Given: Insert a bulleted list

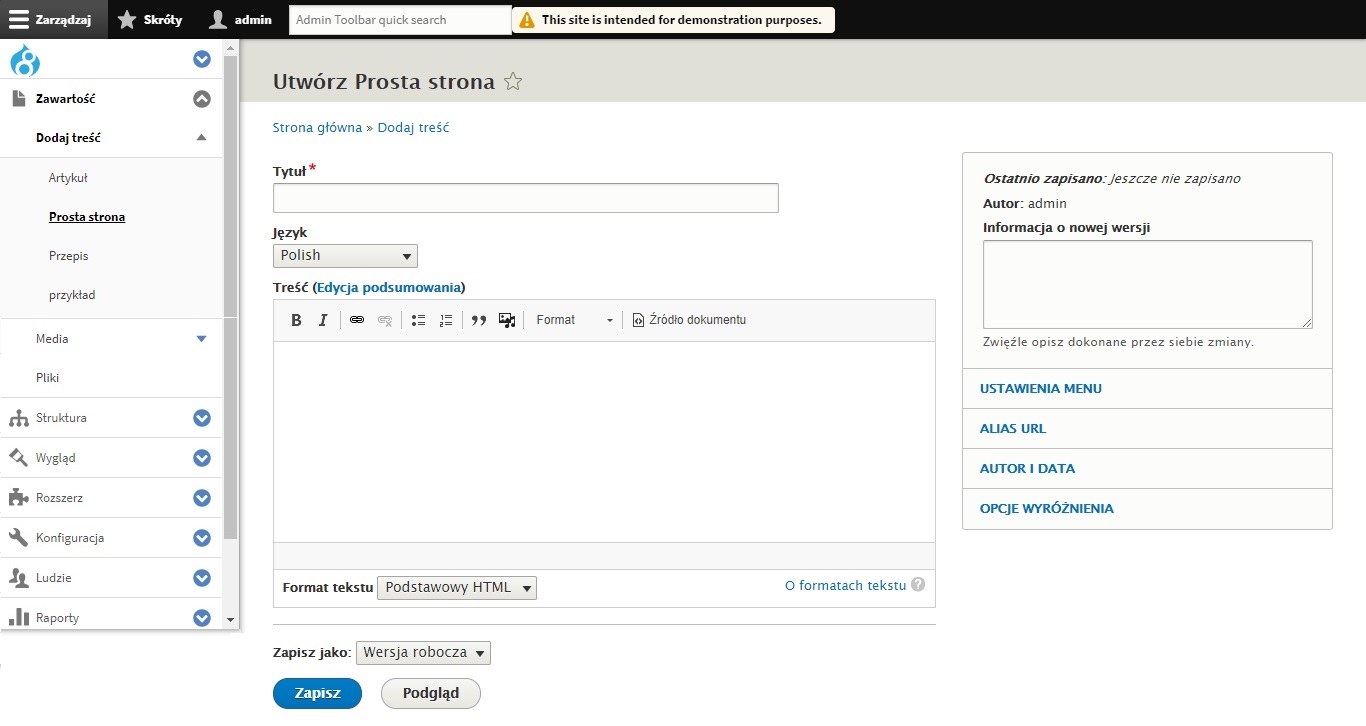Looking at the screenshot, I should click(419, 320).
